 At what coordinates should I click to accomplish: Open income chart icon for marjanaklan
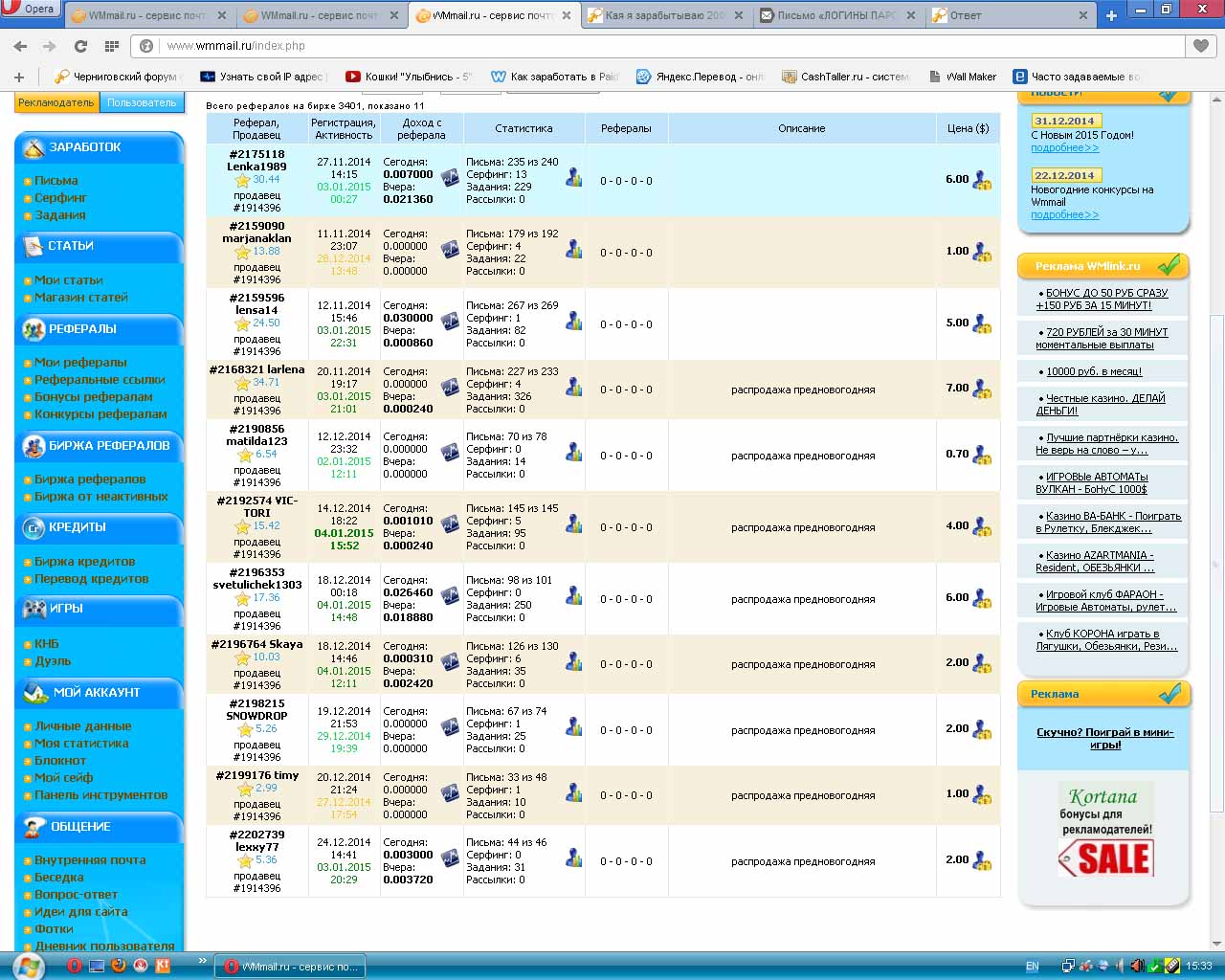(450, 251)
